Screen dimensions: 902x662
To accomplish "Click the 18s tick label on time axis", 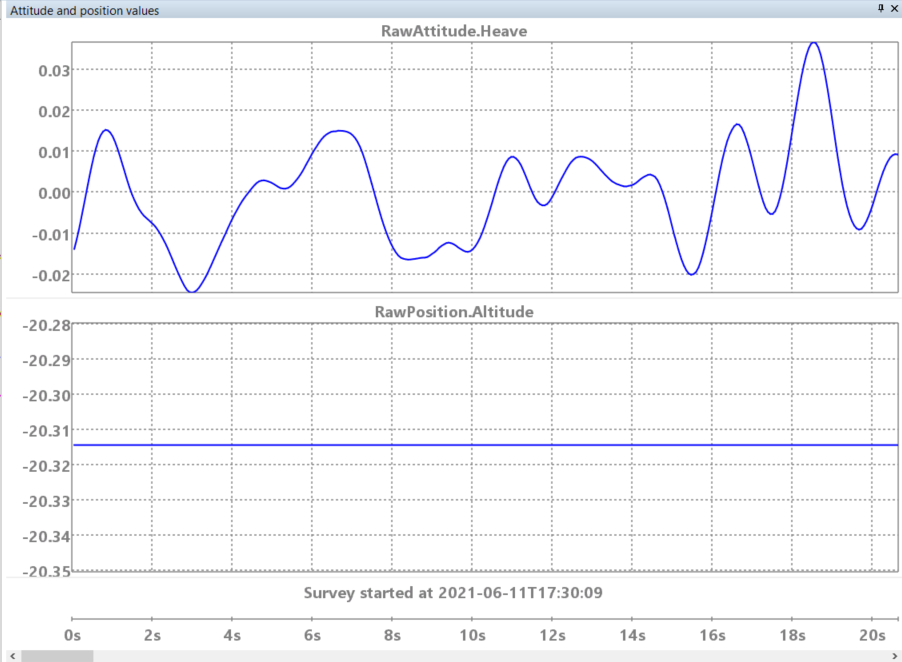I will tap(792, 636).
